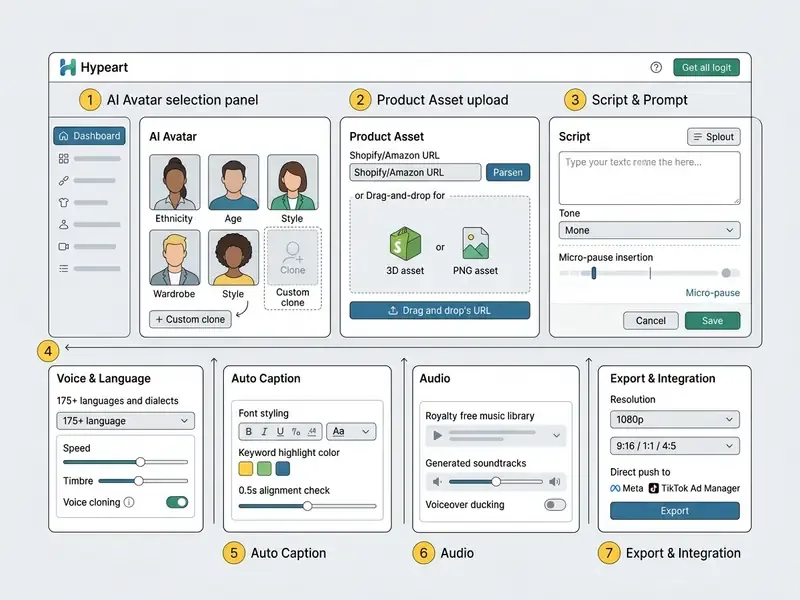Save the script

tap(712, 320)
